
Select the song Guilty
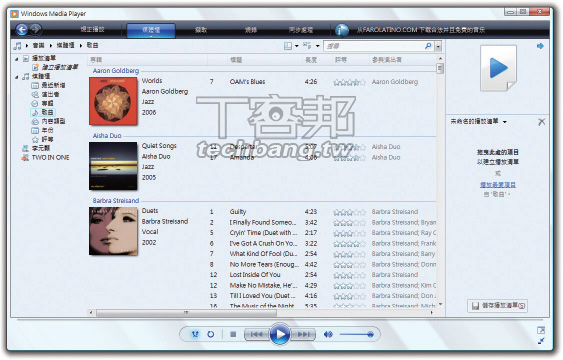(x=238, y=212)
